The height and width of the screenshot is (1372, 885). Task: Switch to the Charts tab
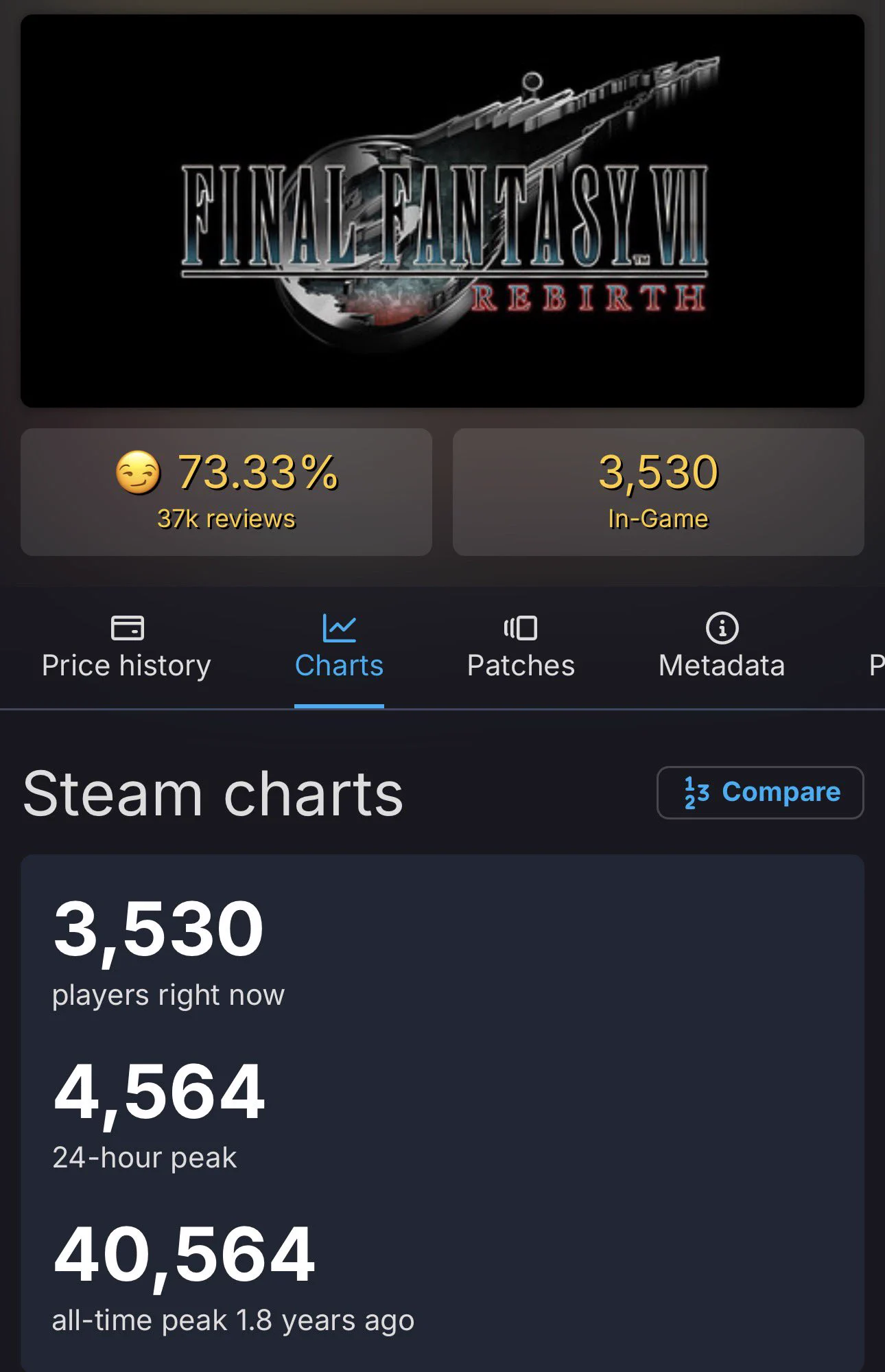pyautogui.click(x=339, y=647)
